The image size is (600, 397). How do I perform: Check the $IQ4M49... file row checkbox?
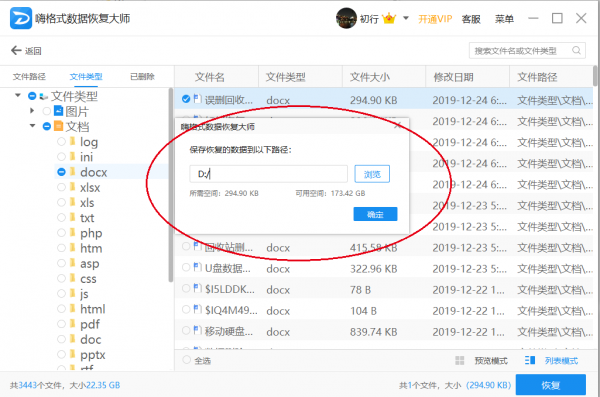click(186, 309)
